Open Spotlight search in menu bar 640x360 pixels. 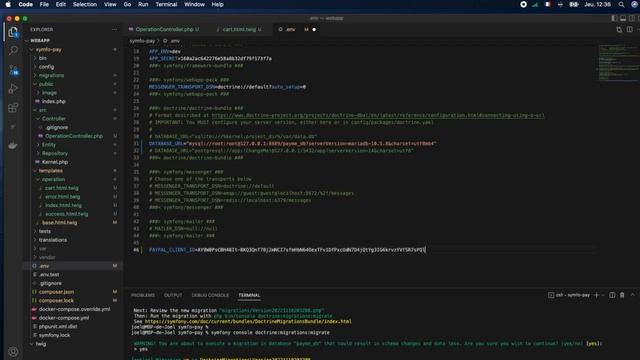[x=621, y=4]
